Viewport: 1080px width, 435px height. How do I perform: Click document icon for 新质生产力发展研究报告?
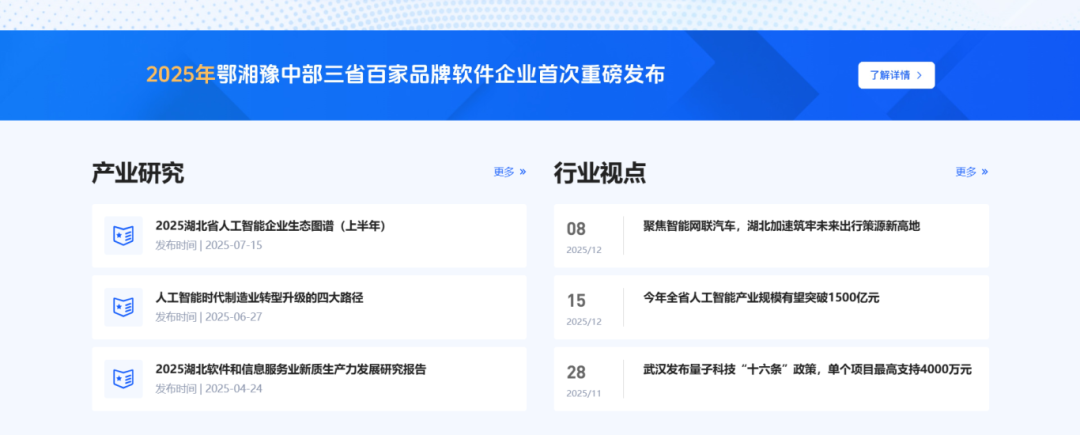pos(123,379)
